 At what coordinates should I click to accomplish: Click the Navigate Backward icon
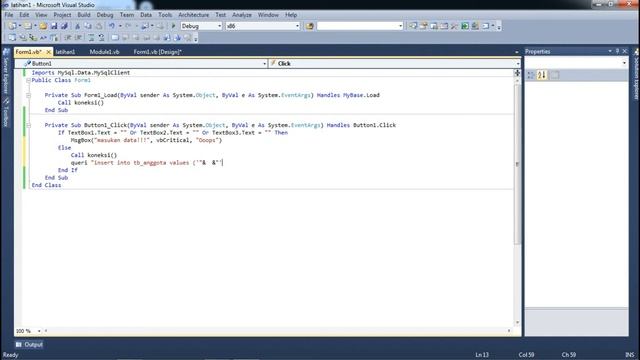(145, 26)
